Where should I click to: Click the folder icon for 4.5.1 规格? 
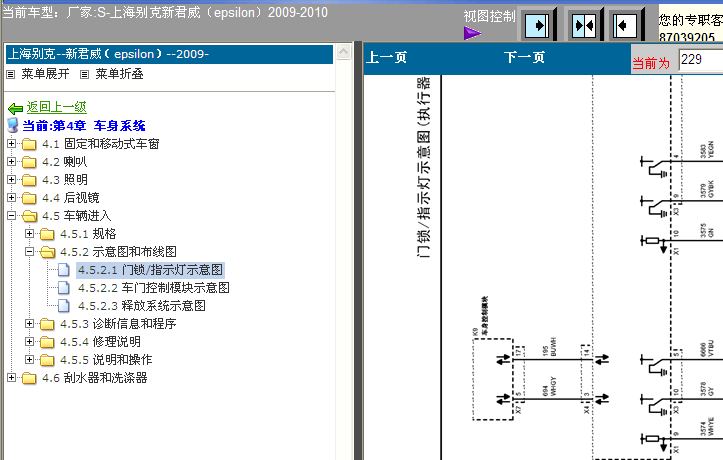[x=47, y=234]
